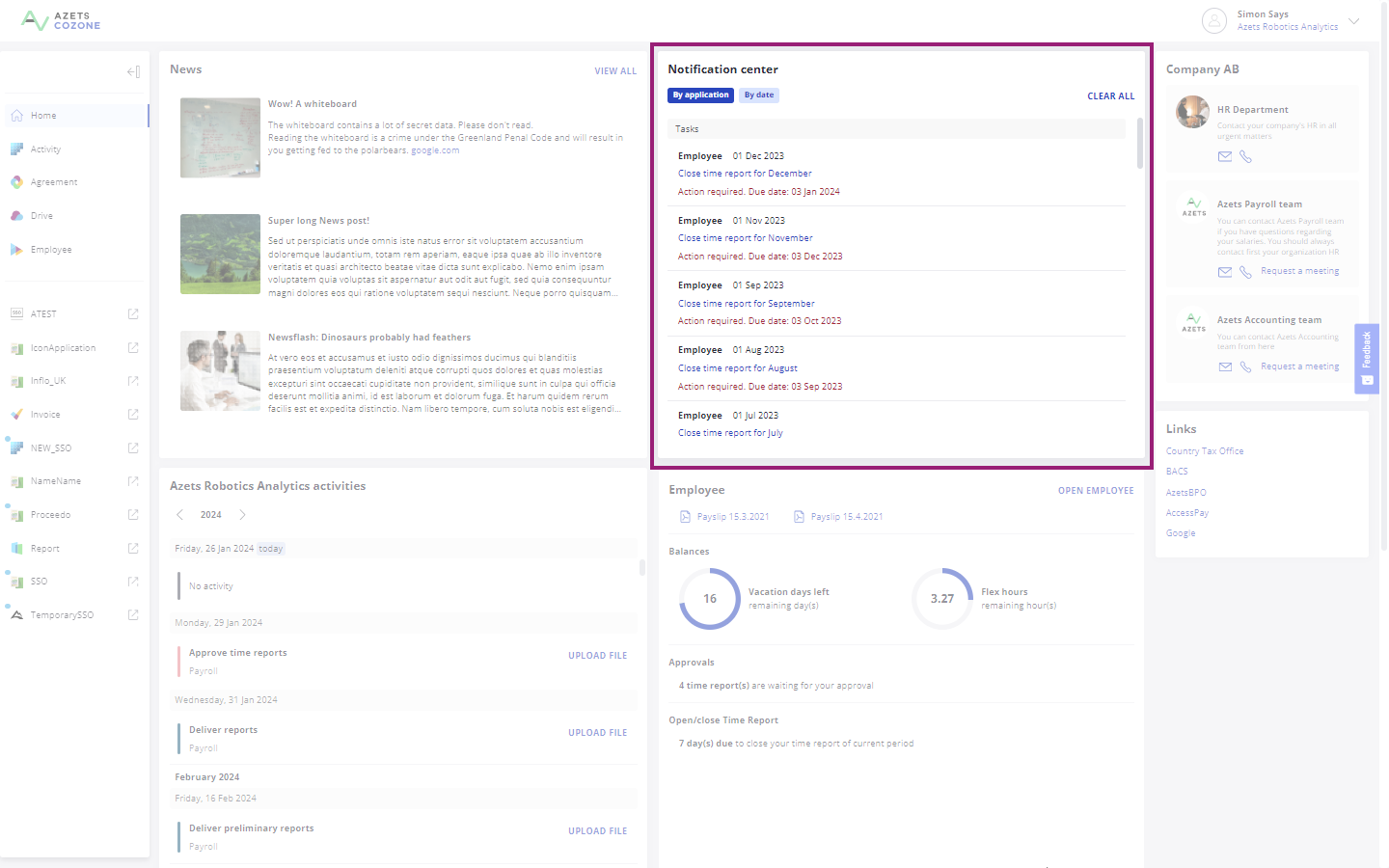Select the Employee sidebar icon

16,249
